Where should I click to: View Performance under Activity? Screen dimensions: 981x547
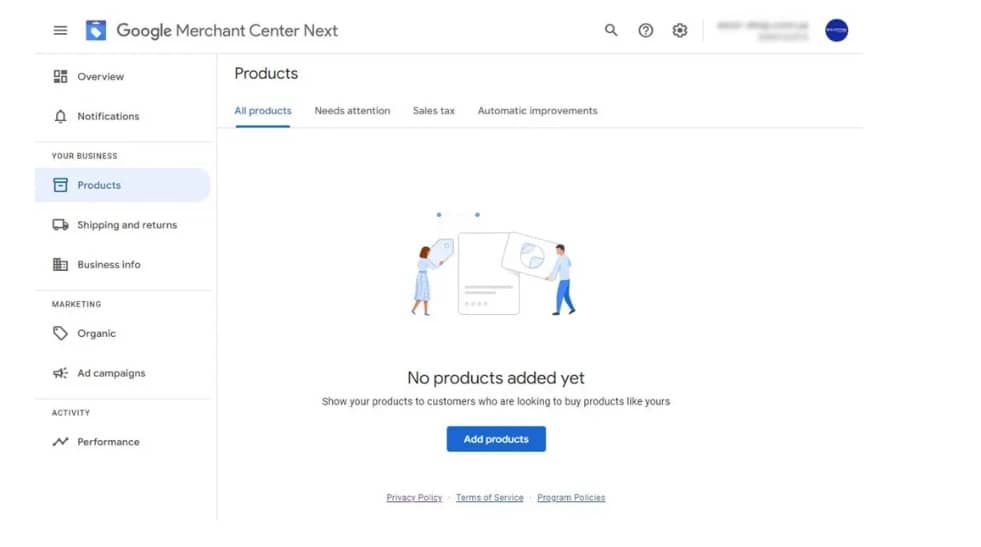(108, 442)
